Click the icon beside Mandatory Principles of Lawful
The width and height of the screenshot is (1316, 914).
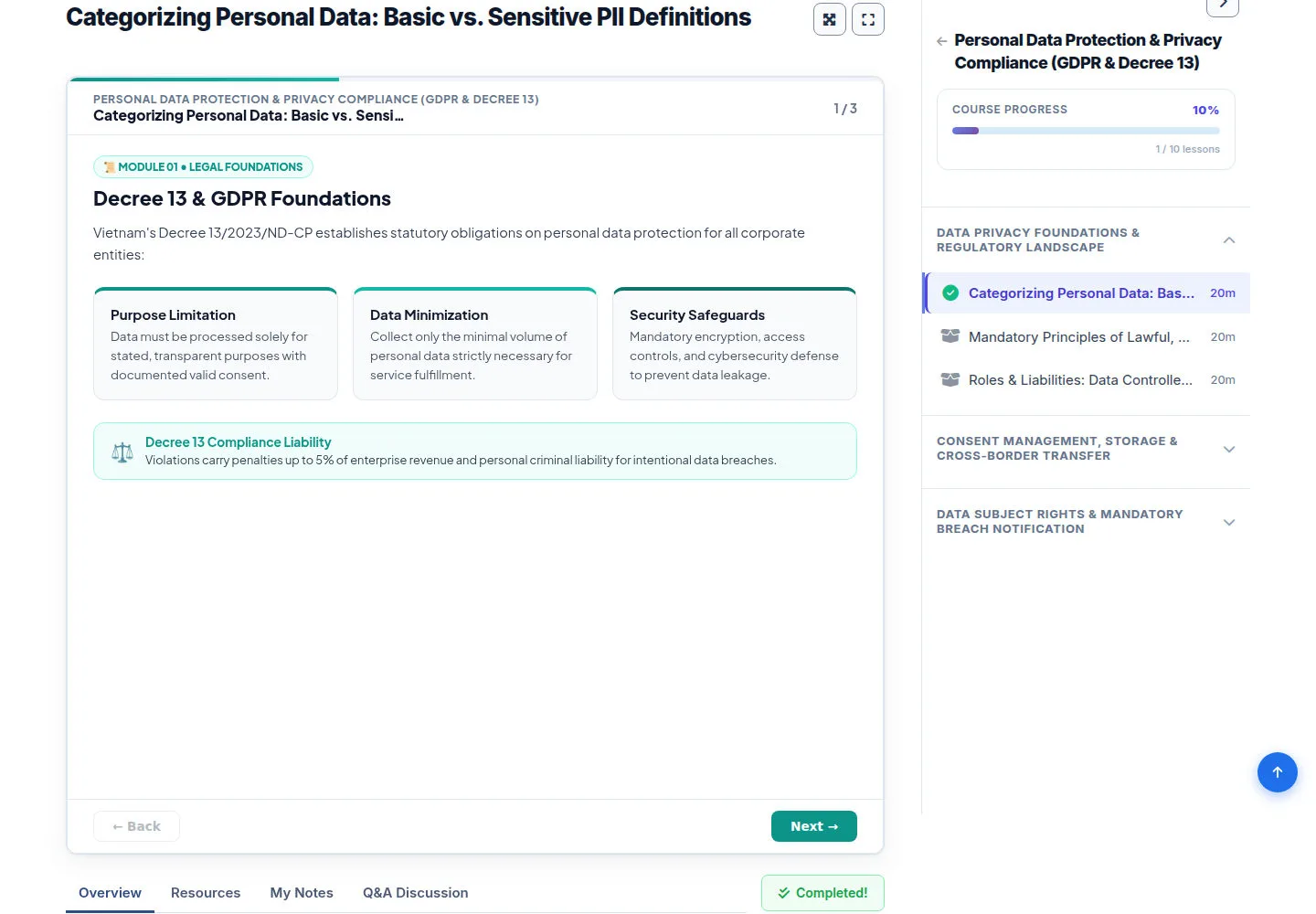950,336
